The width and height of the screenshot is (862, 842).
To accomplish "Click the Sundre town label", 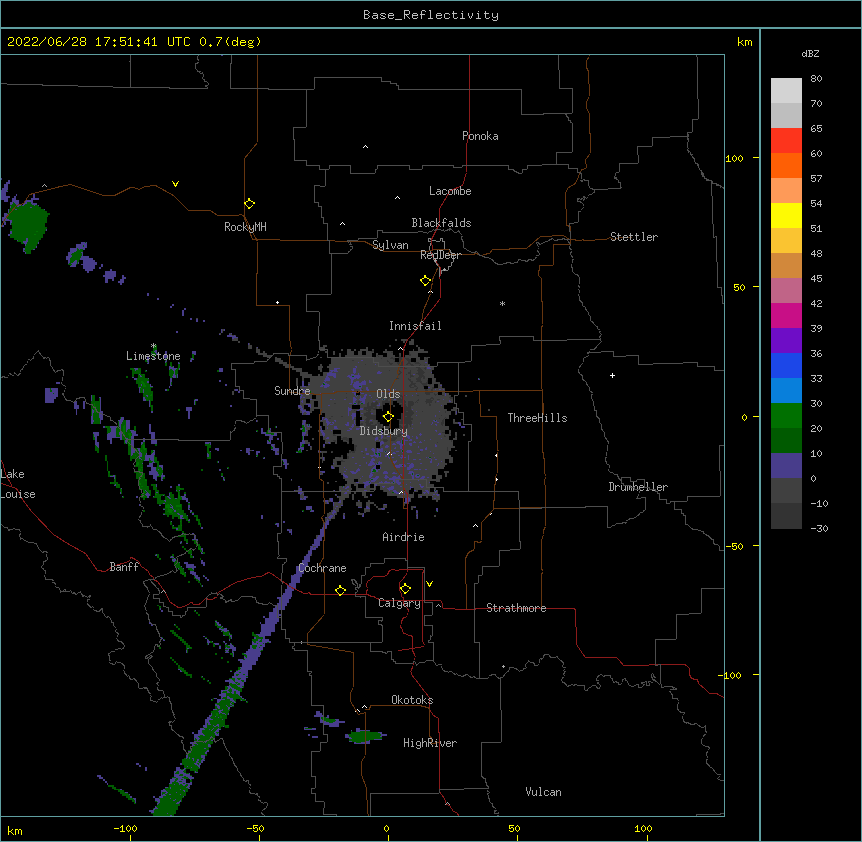I will point(292,391).
